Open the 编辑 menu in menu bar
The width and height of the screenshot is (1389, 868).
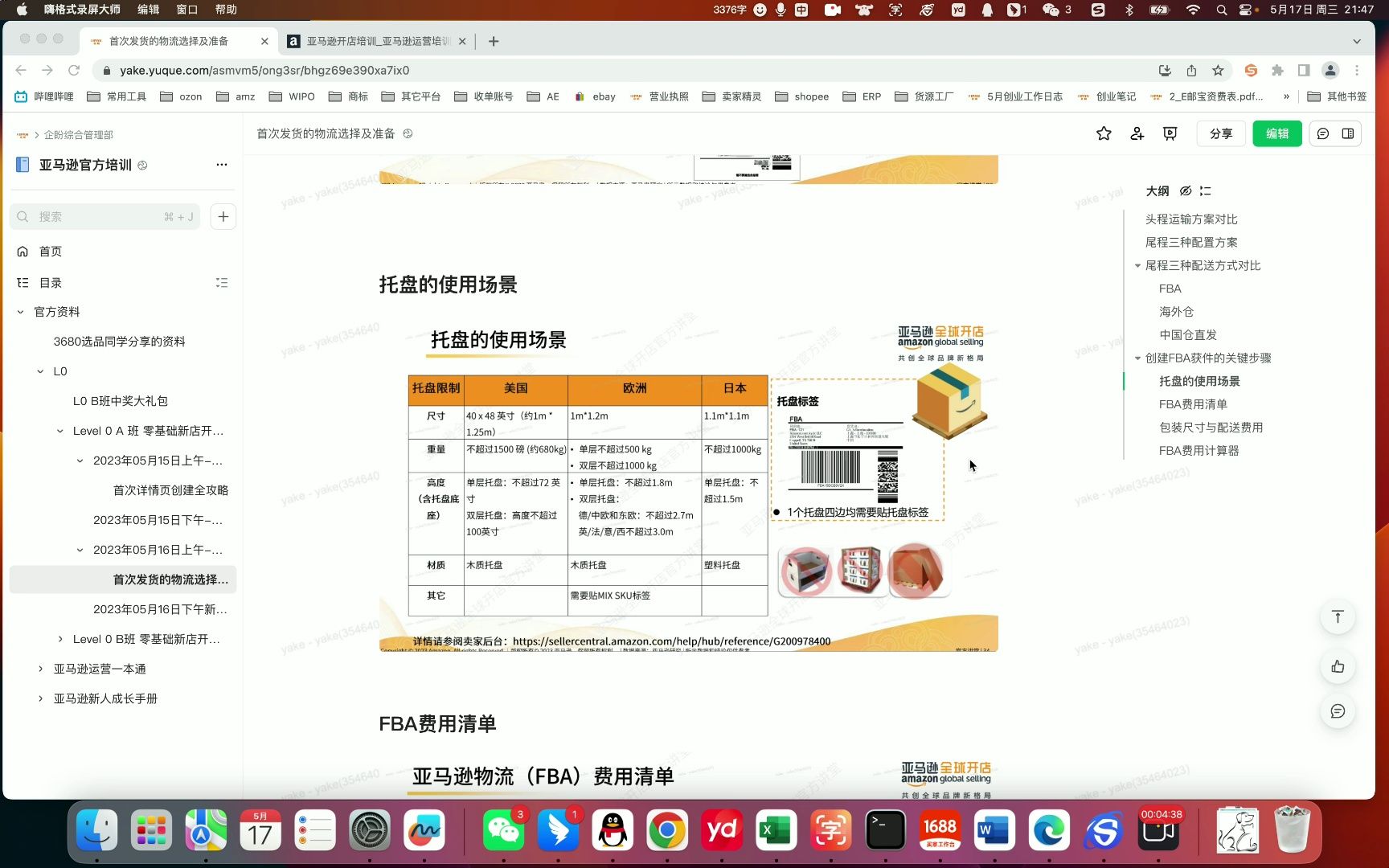pos(148,10)
